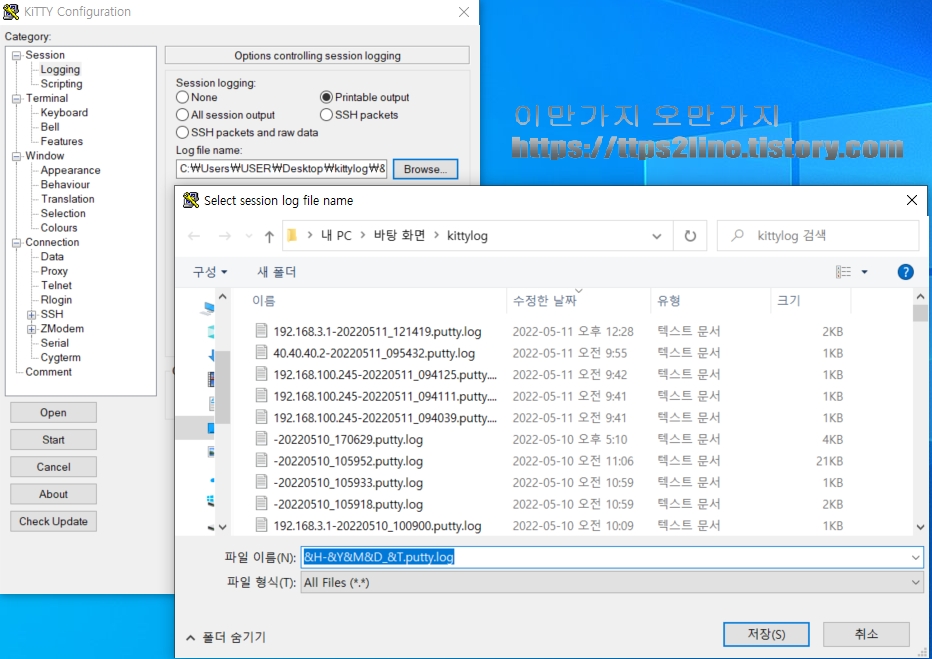Click the 저장(S) save button
The height and width of the screenshot is (659, 932).
pos(766,634)
